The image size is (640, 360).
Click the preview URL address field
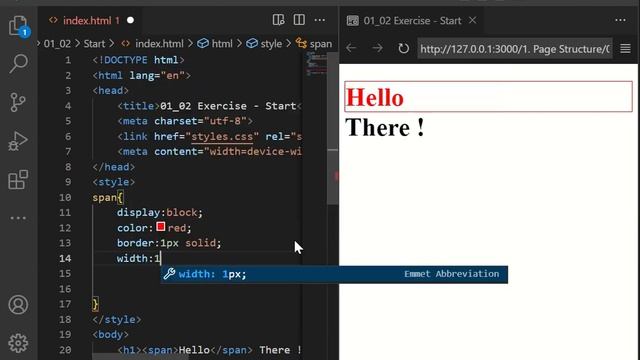tap(515, 49)
